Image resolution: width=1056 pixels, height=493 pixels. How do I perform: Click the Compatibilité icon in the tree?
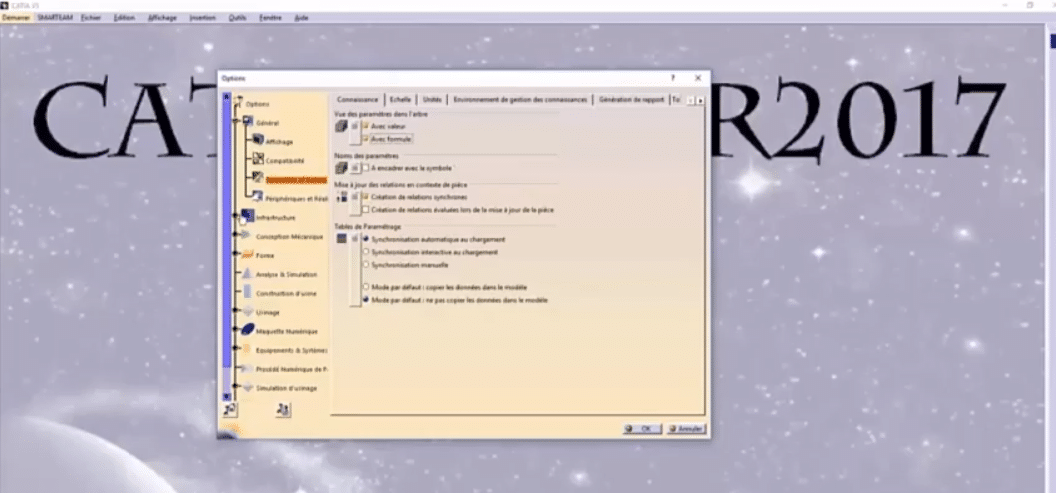tap(258, 160)
